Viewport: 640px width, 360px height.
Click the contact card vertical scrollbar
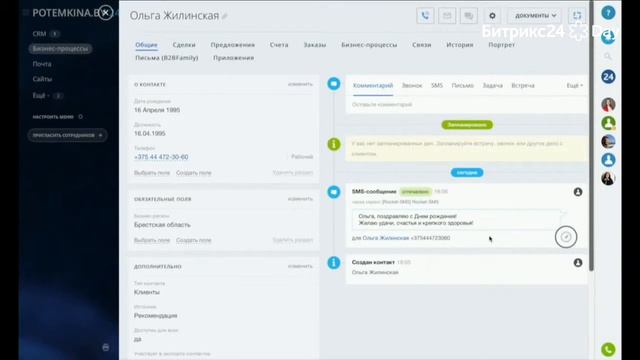(591, 135)
